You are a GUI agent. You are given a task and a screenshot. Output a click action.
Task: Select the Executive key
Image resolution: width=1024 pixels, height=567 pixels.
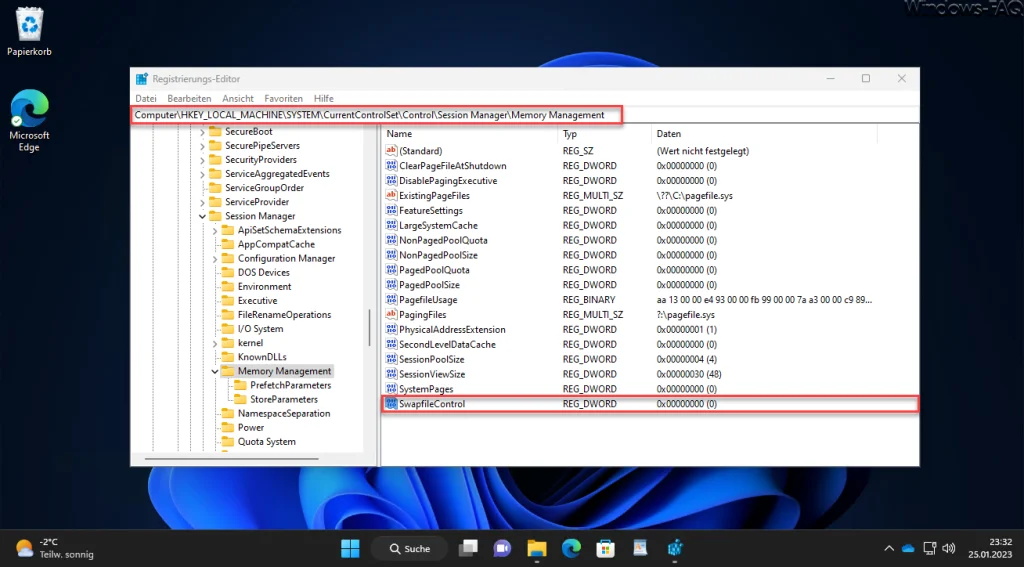click(257, 300)
